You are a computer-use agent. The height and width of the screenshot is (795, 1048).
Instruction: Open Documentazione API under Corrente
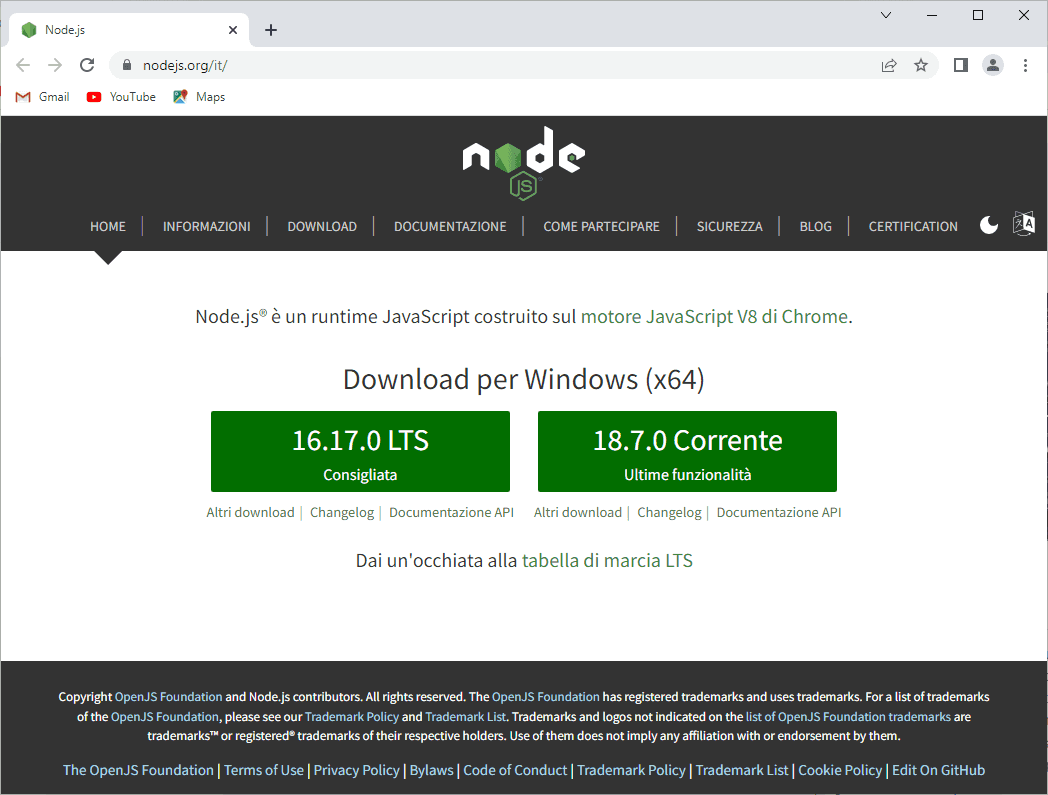pyautogui.click(x=779, y=512)
